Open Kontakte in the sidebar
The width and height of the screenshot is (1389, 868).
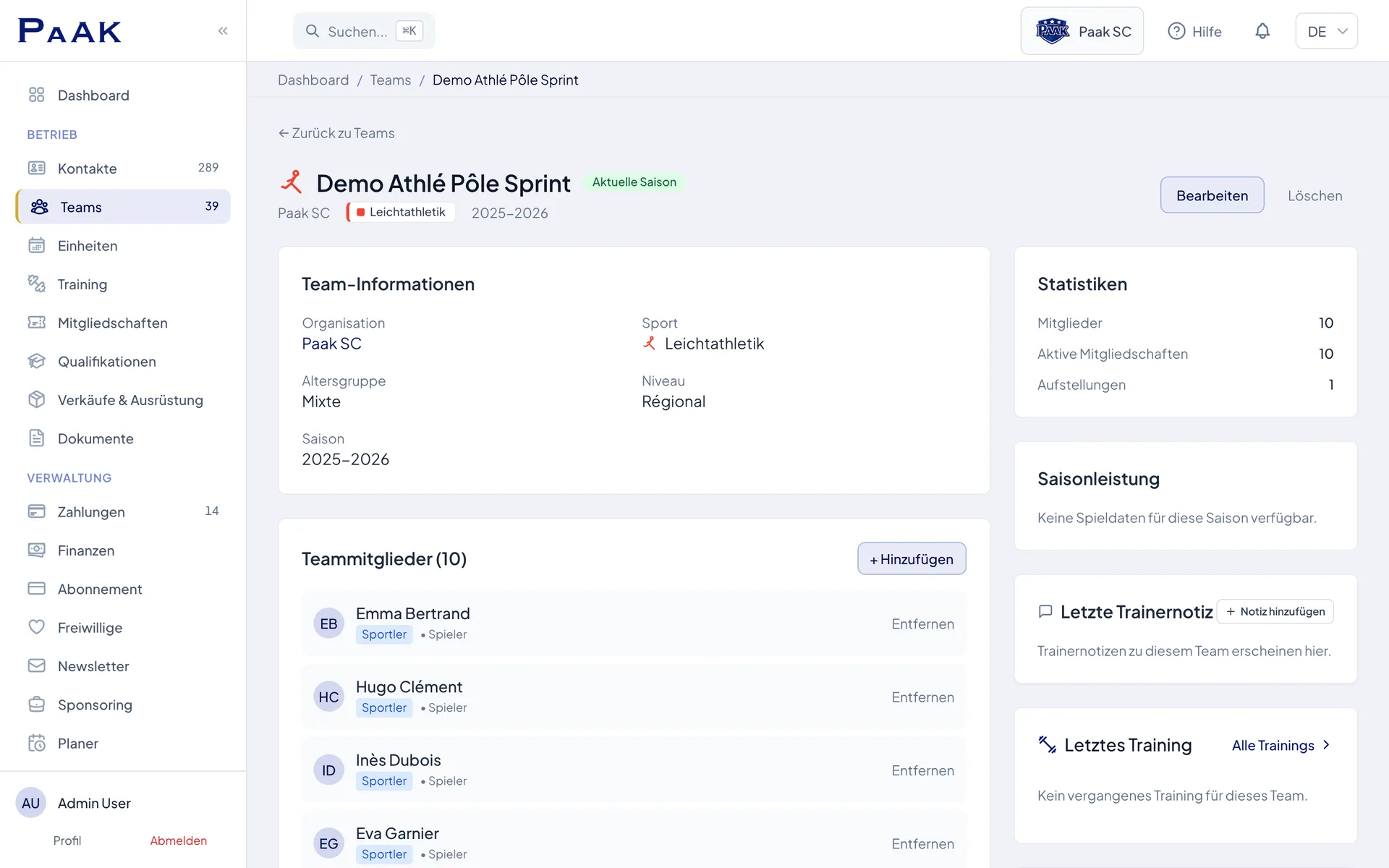click(123, 168)
